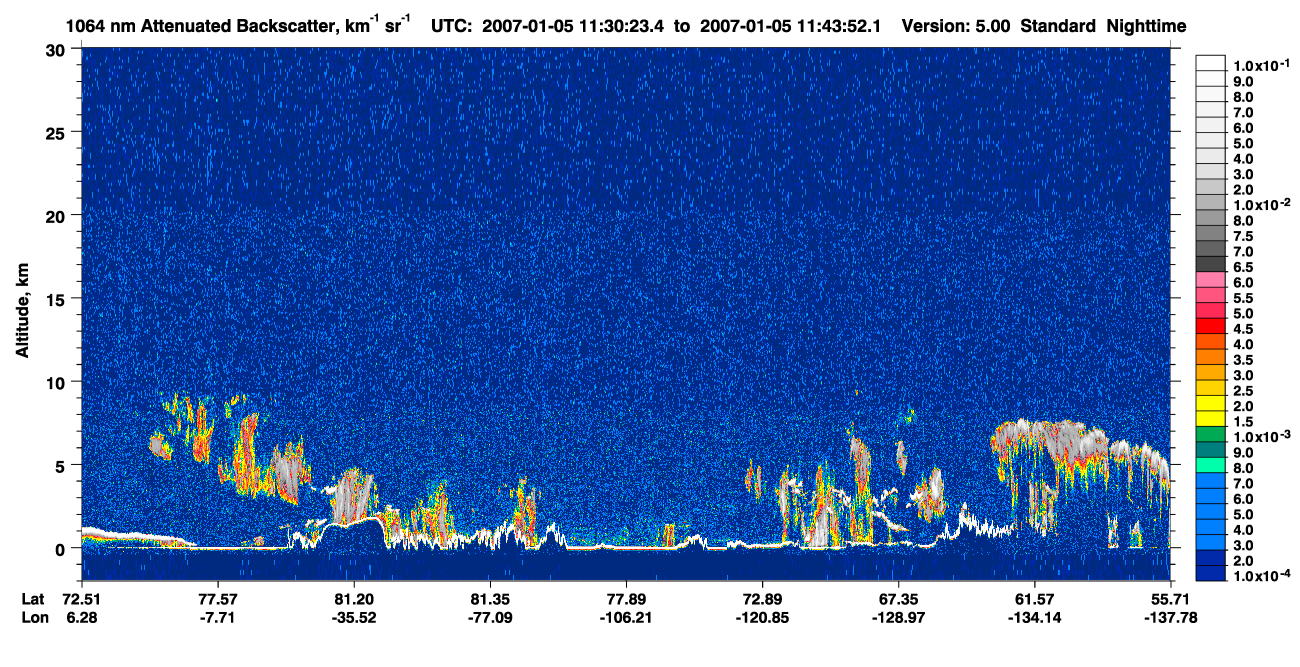Screen dimensions: 1300x667
Task: Click the 'UTC:' label in the header
Action: point(452,26)
